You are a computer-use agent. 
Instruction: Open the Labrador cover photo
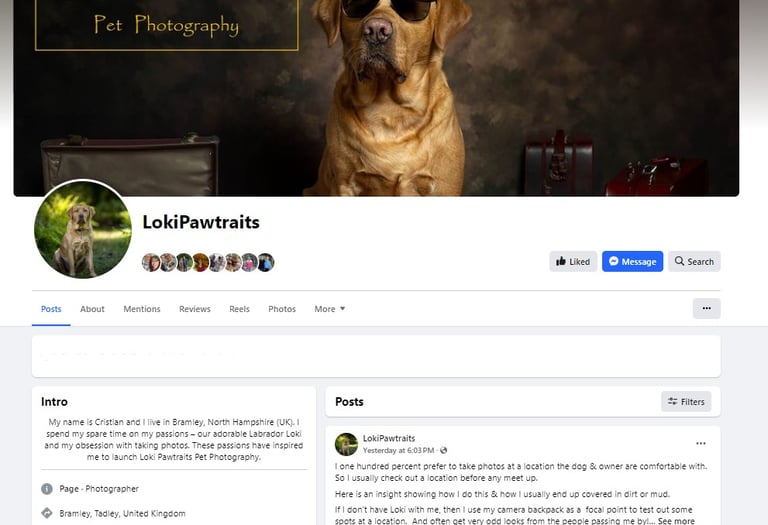376,98
